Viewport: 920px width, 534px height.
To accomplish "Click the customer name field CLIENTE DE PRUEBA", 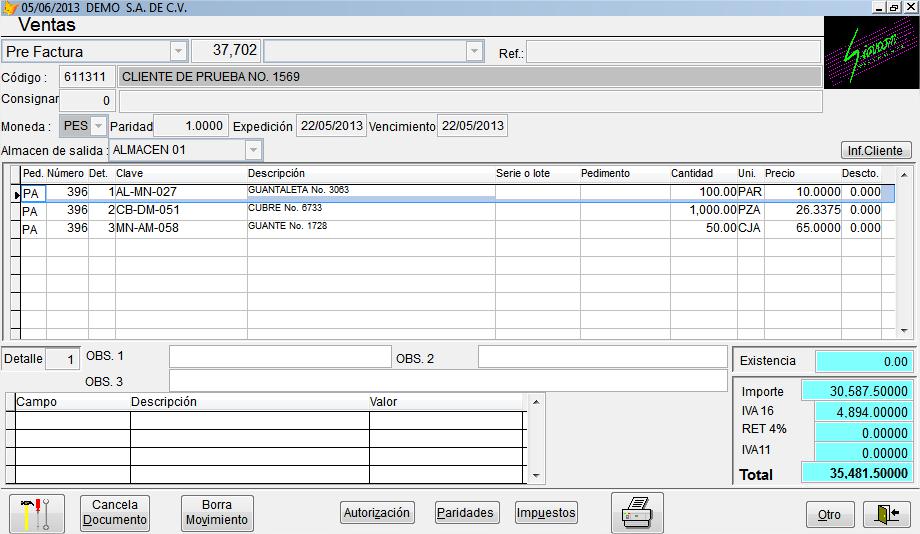I will pyautogui.click(x=470, y=77).
